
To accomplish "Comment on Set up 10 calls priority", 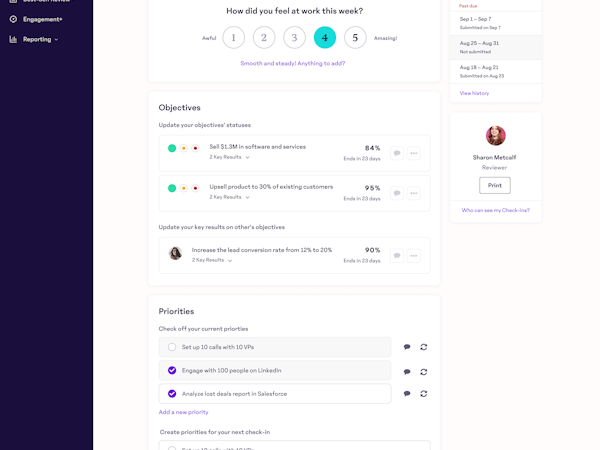I will click(407, 347).
